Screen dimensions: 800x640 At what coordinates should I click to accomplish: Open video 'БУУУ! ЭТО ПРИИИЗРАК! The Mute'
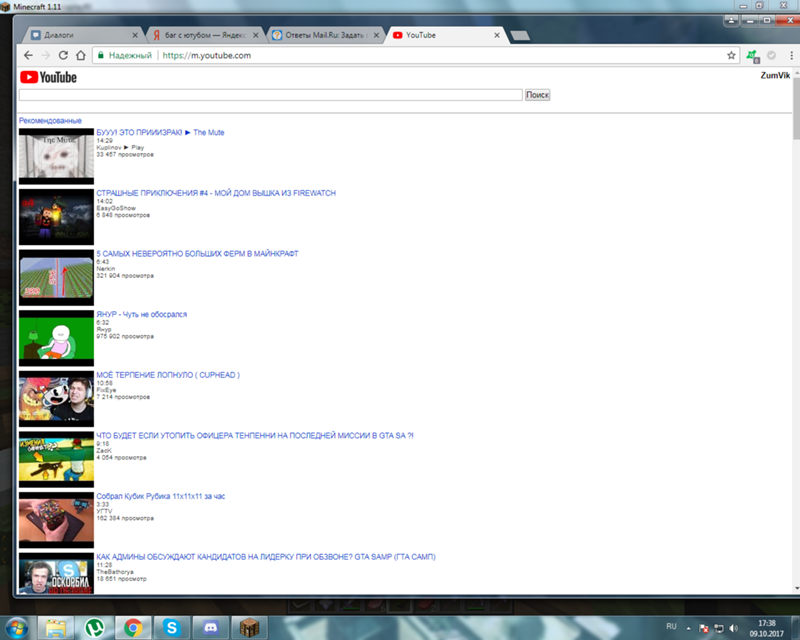(160, 132)
